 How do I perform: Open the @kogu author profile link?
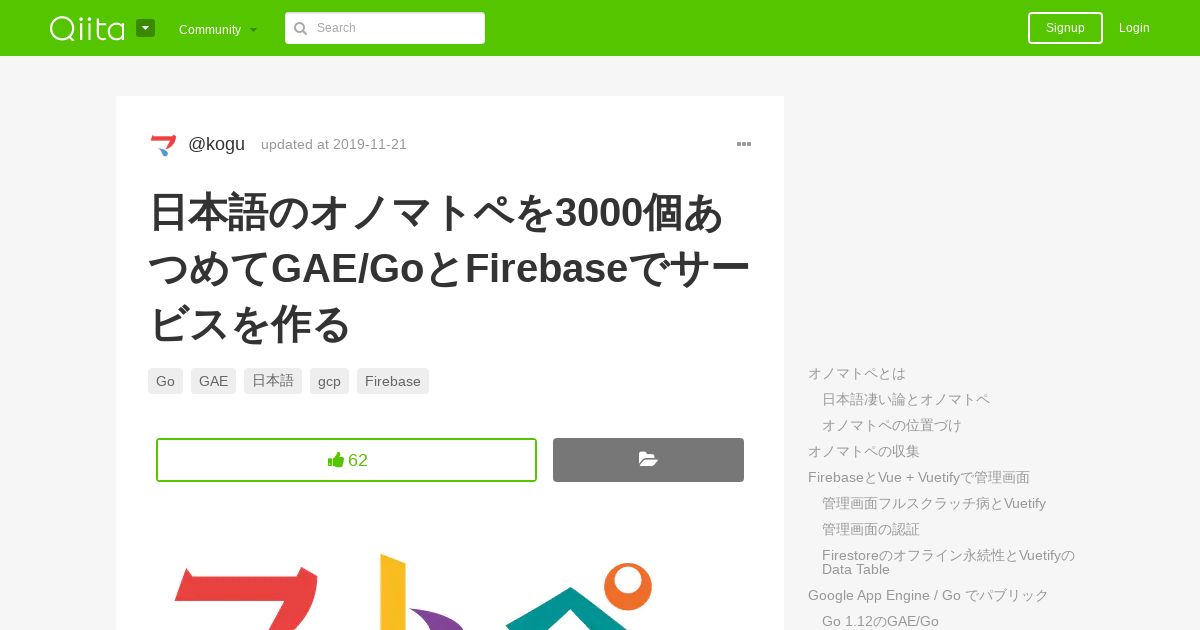click(217, 144)
